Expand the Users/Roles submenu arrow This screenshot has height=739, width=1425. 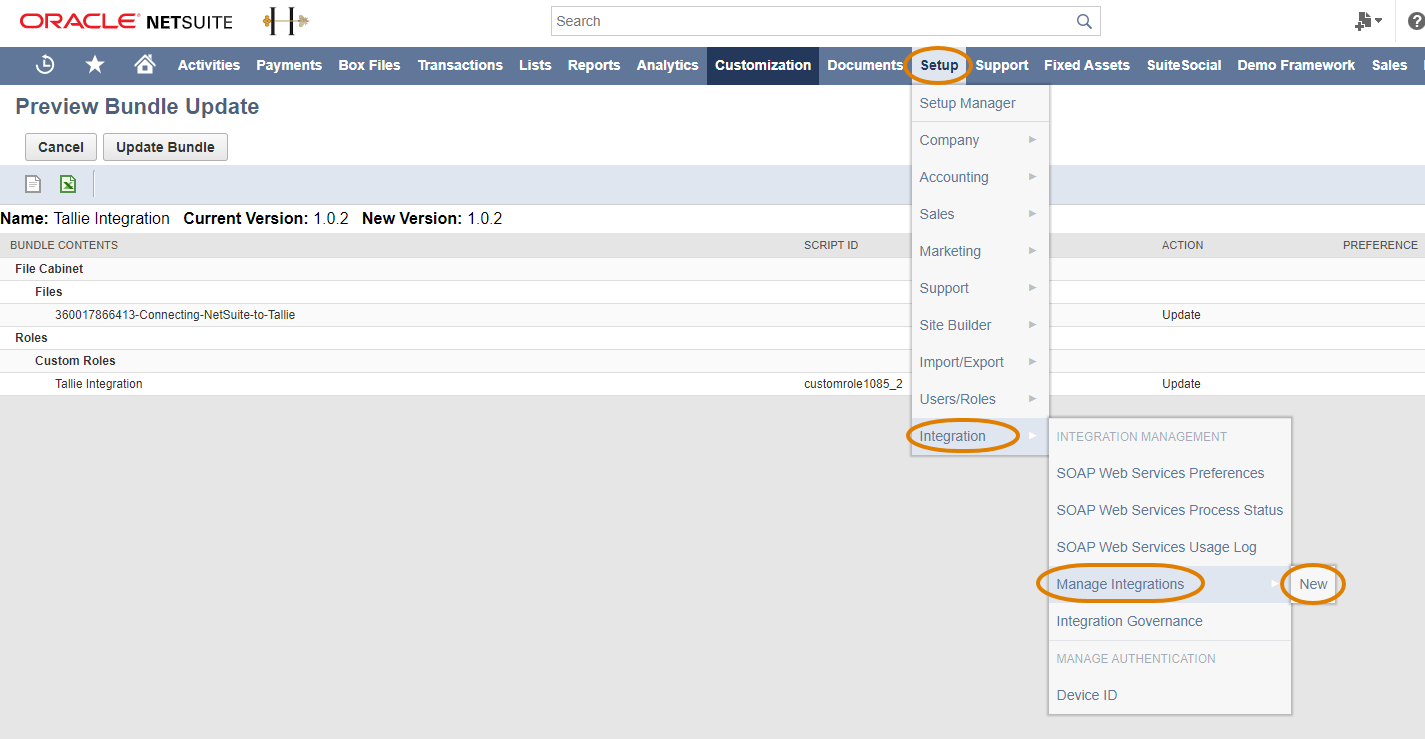click(1033, 399)
